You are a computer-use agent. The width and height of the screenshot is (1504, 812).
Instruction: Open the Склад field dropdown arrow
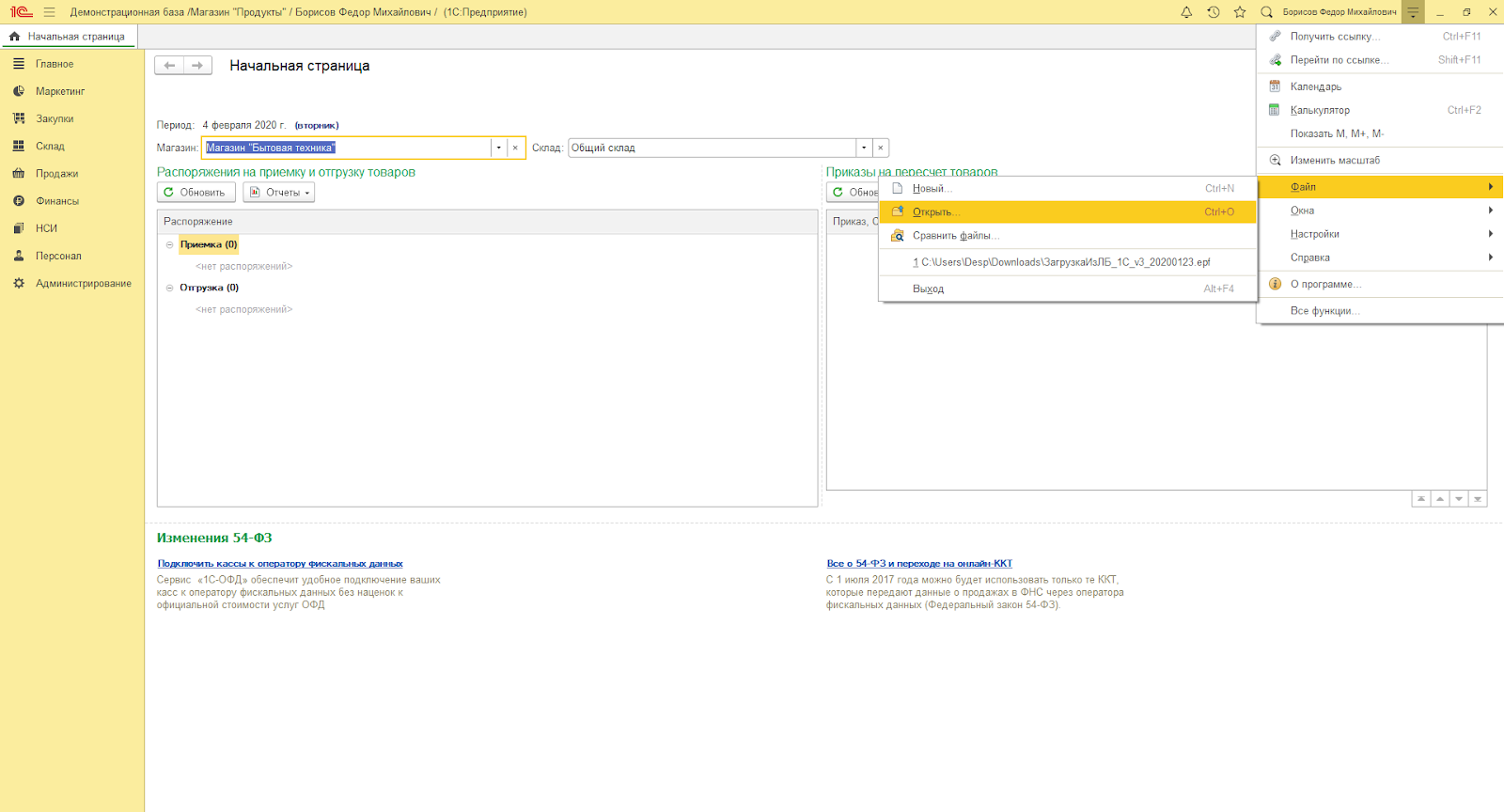[864, 148]
